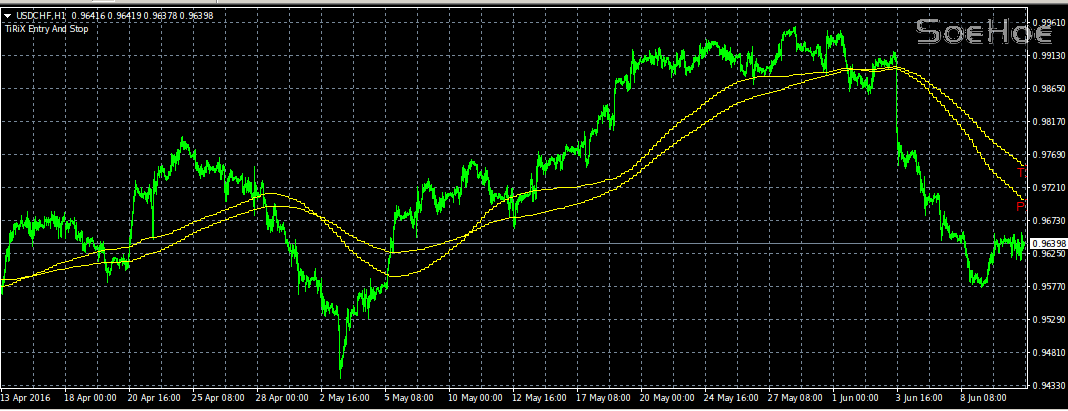
Task: Click the red T marker
Action: point(1020,172)
